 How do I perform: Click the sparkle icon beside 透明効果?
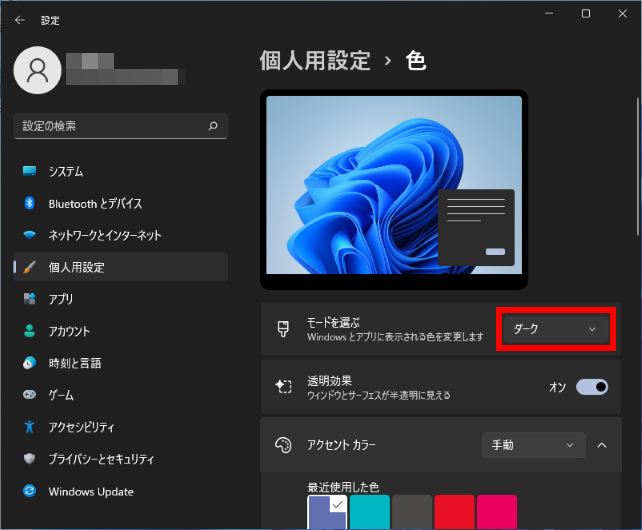[283, 386]
